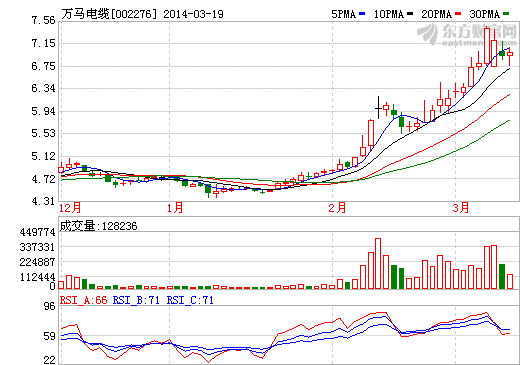Click the 4.31 price axis label

43,201
